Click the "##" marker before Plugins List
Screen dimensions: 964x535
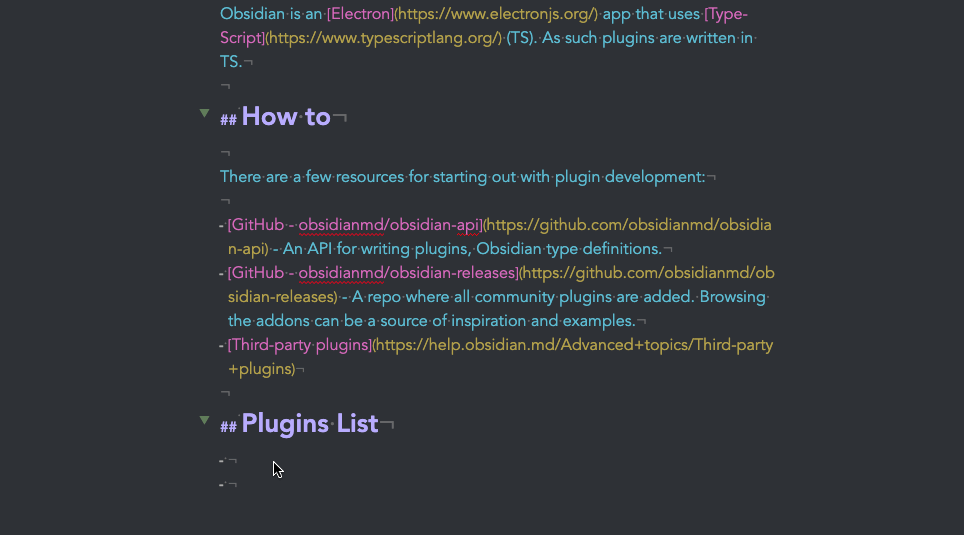[x=229, y=426]
